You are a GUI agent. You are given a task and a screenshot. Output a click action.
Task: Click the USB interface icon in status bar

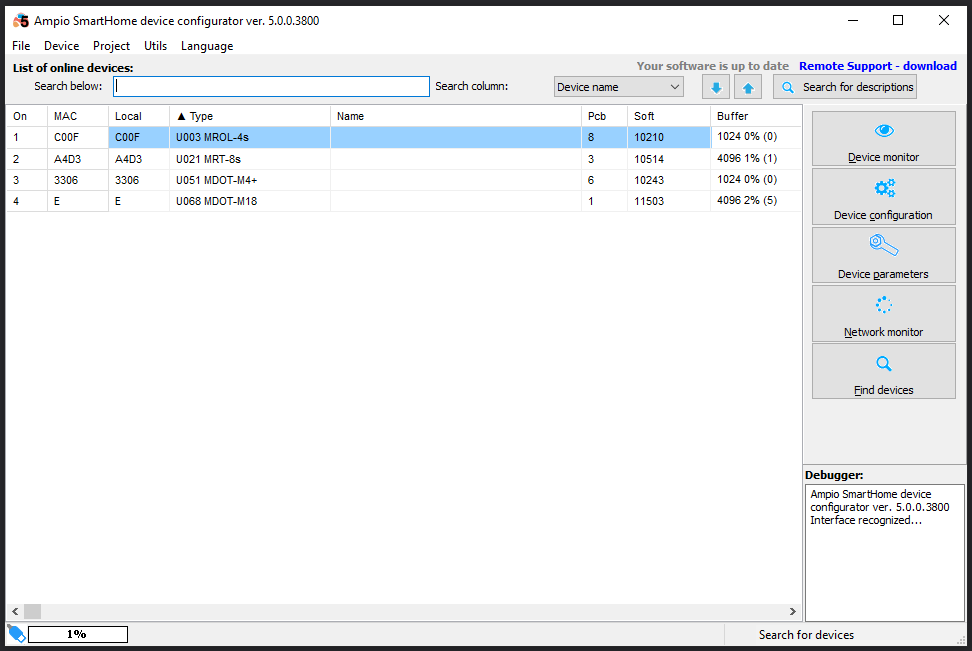click(16, 634)
